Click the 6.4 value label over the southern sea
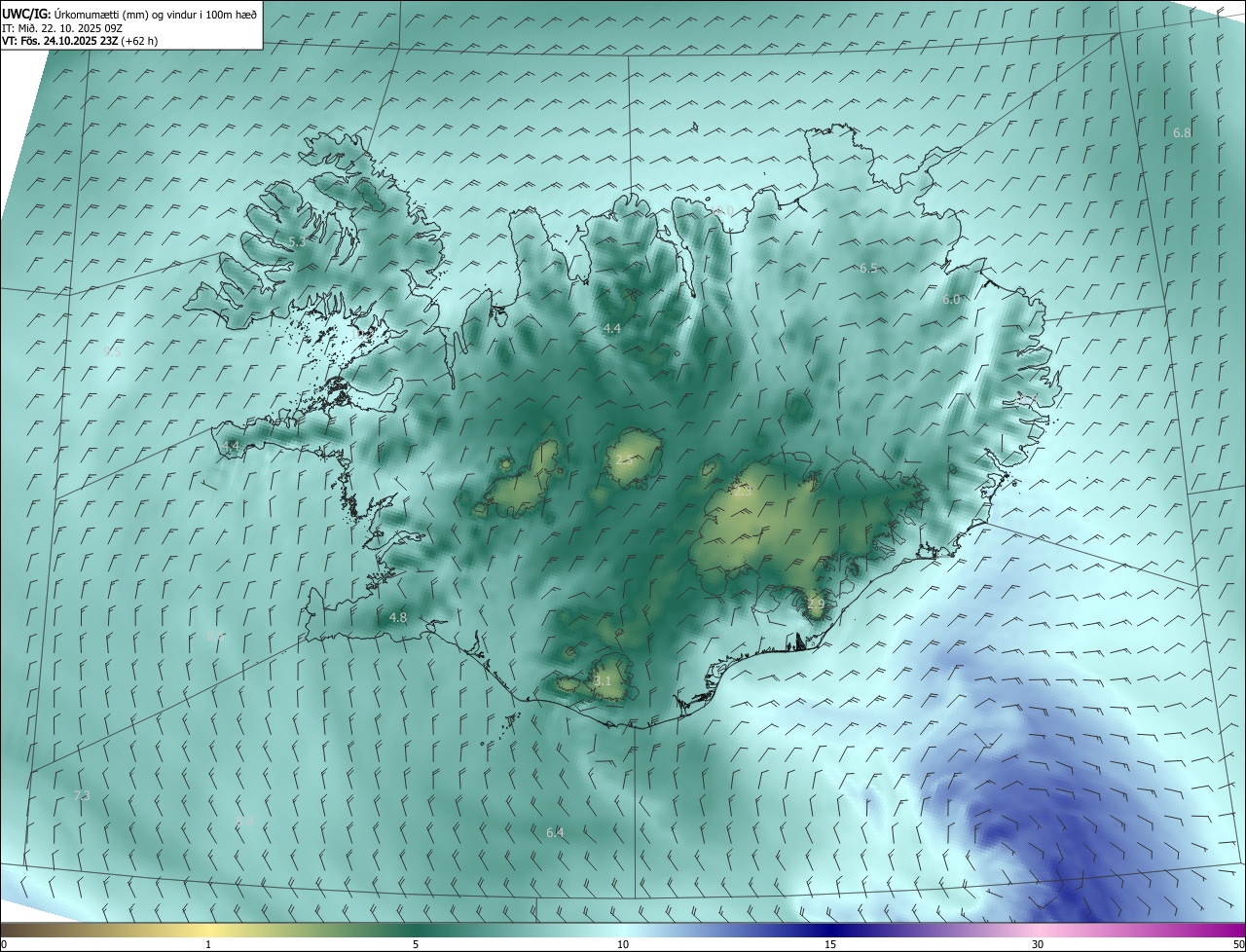The height and width of the screenshot is (952, 1246). (x=555, y=832)
